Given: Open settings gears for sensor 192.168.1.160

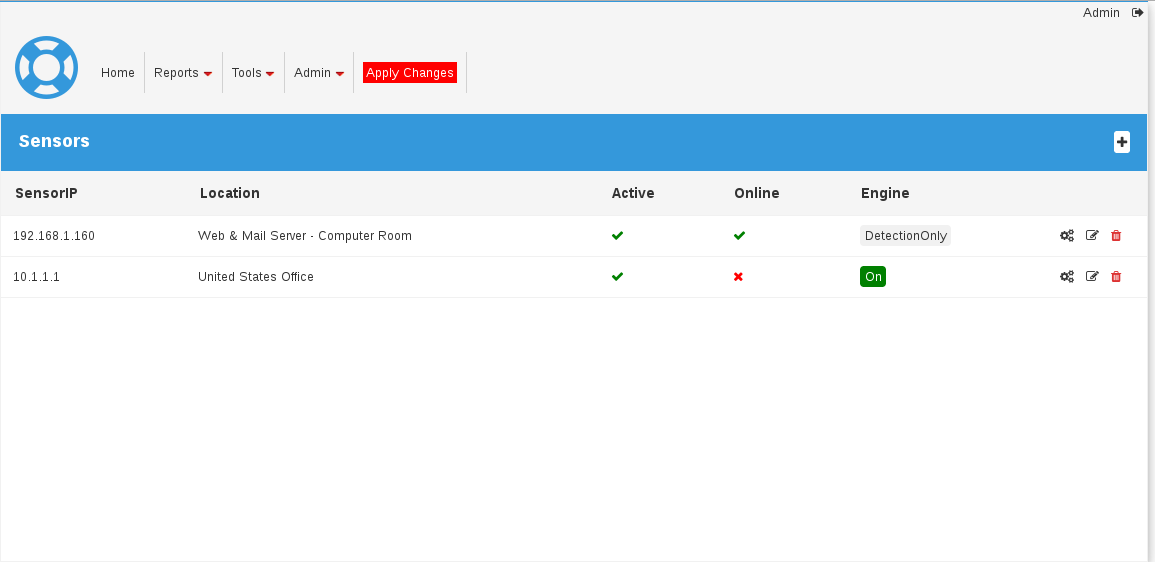Looking at the screenshot, I should pyautogui.click(x=1067, y=236).
